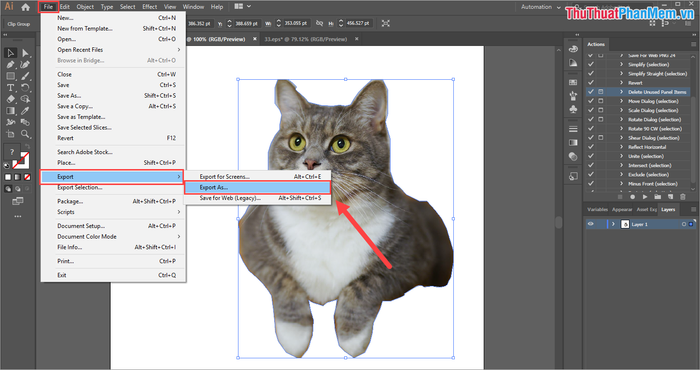Open Arrange Documents dropdown arrow
700x370 pixels.
point(249,7)
